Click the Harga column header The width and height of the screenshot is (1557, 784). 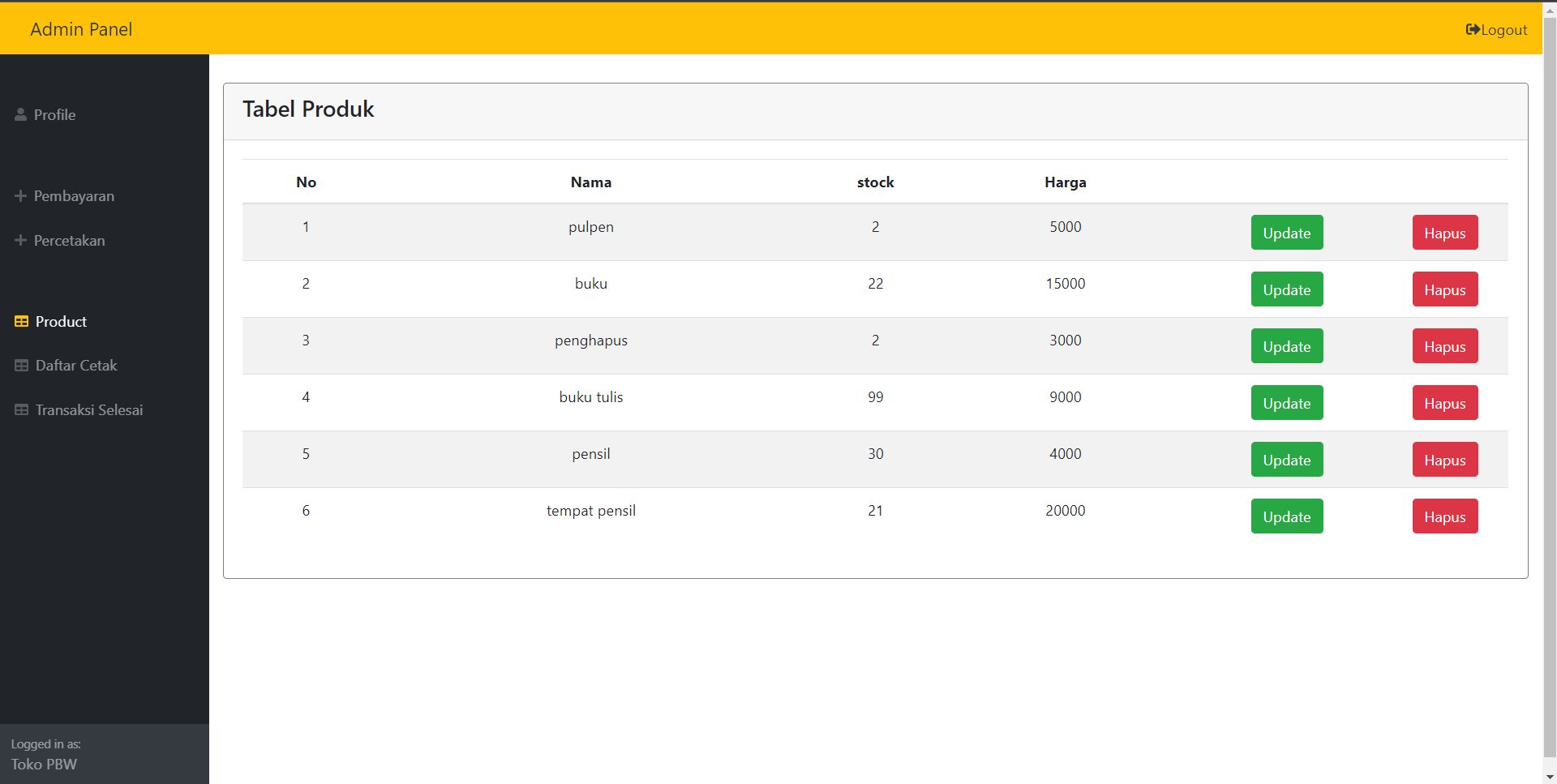click(1066, 182)
